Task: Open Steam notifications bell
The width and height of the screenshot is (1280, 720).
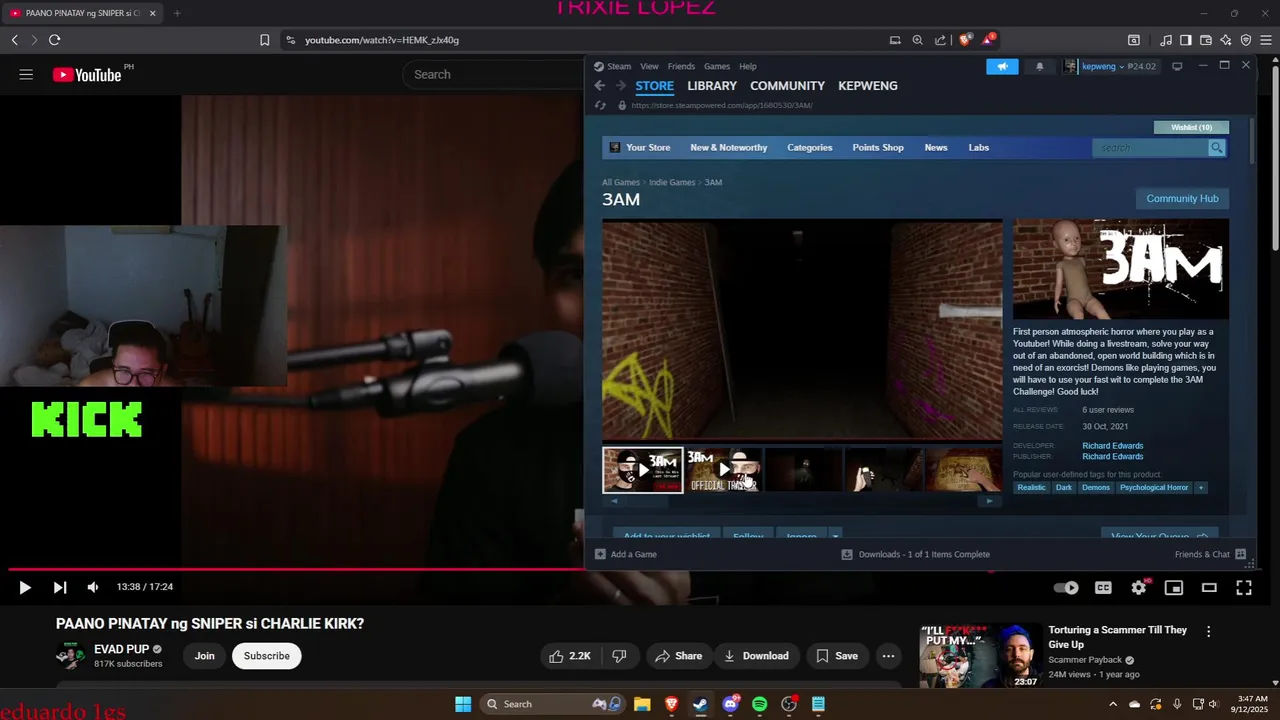Action: [1039, 66]
